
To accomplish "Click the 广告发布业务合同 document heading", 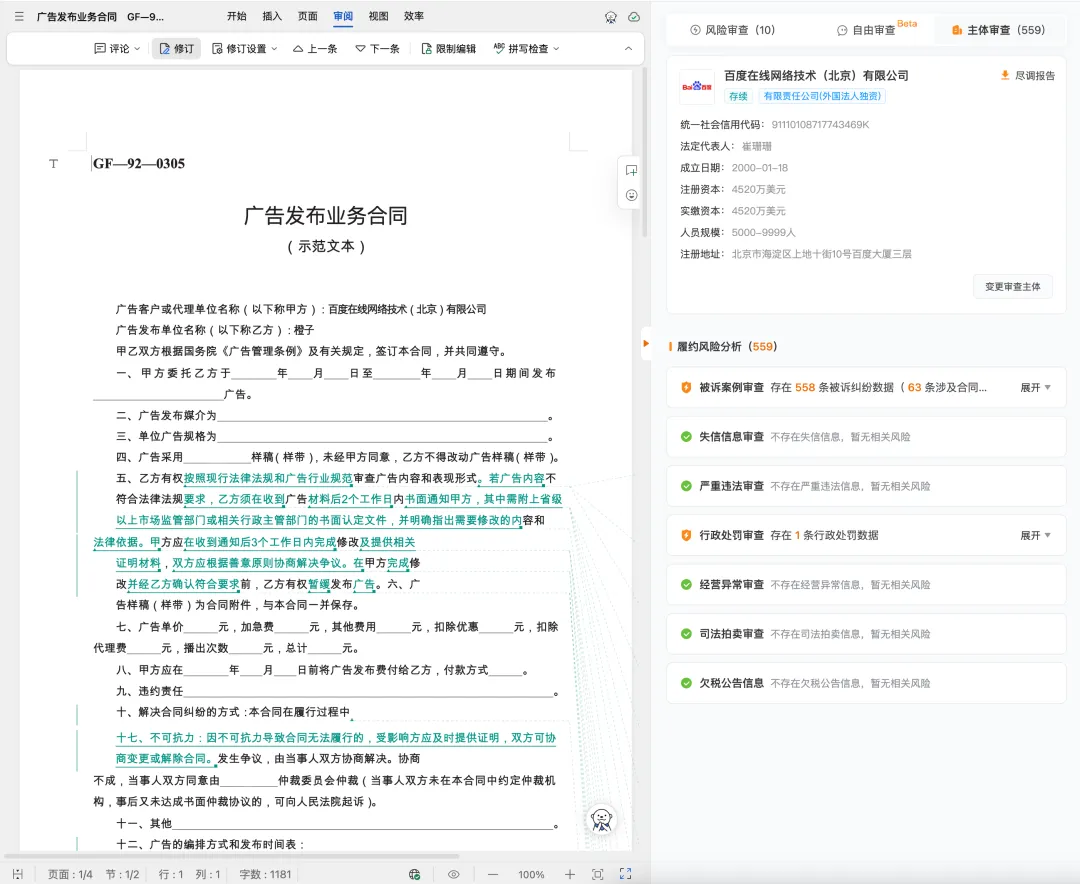I will coord(326,216).
